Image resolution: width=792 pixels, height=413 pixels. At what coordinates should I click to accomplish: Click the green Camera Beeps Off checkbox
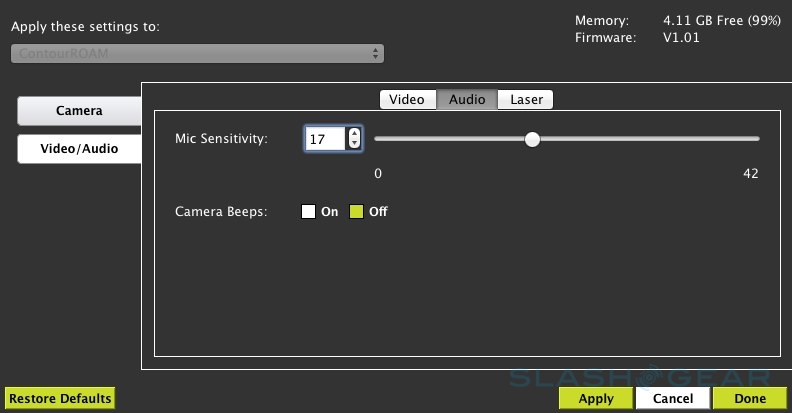click(356, 212)
